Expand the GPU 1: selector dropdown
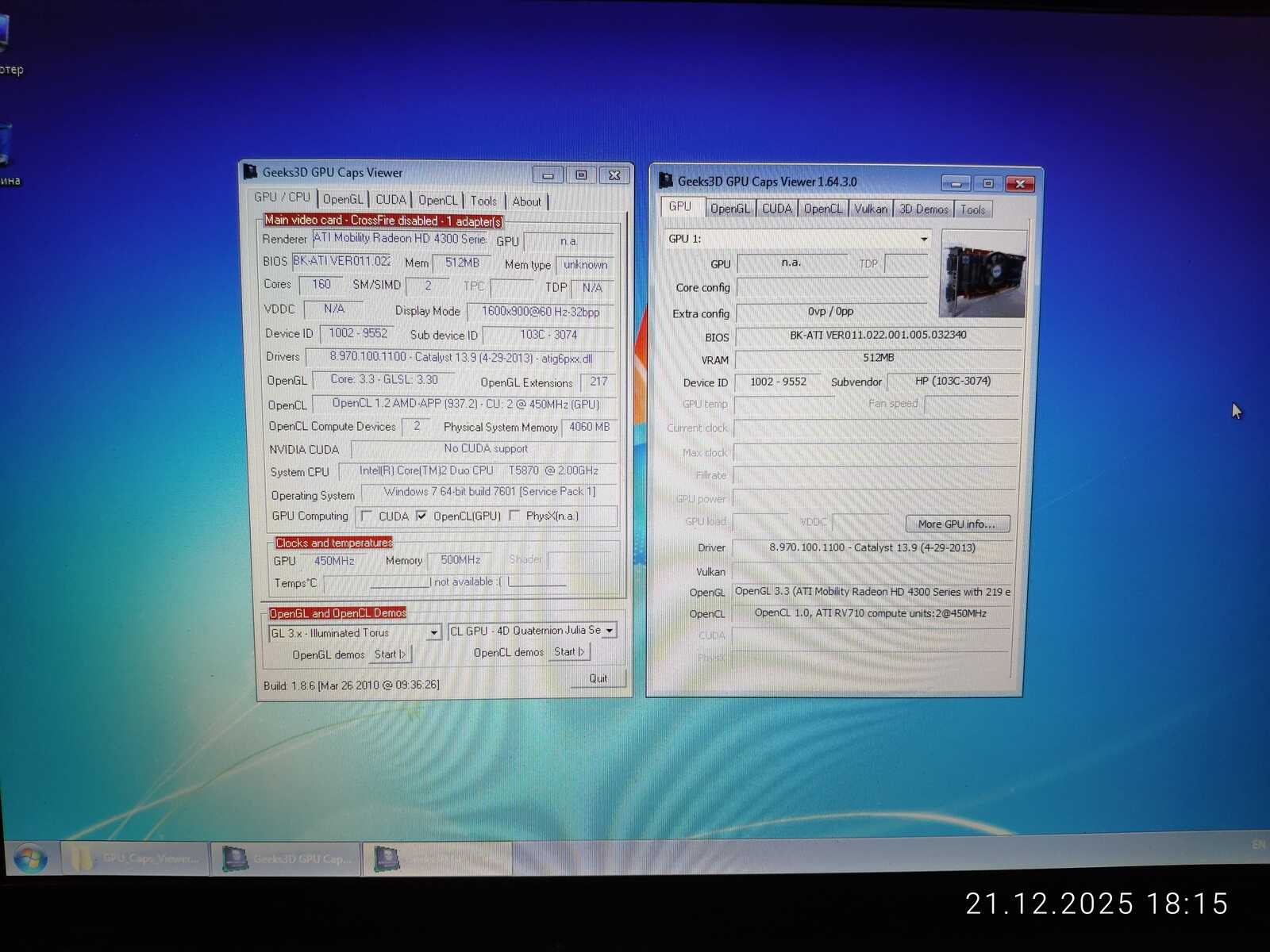 923,239
